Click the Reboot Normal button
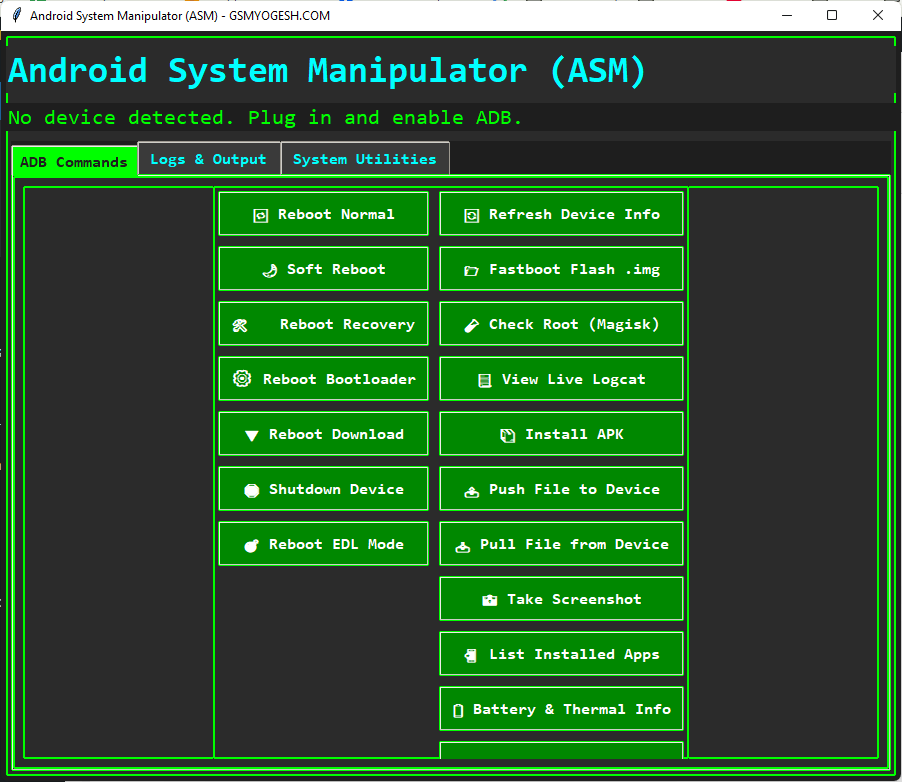This screenshot has width=902, height=782. point(322,213)
